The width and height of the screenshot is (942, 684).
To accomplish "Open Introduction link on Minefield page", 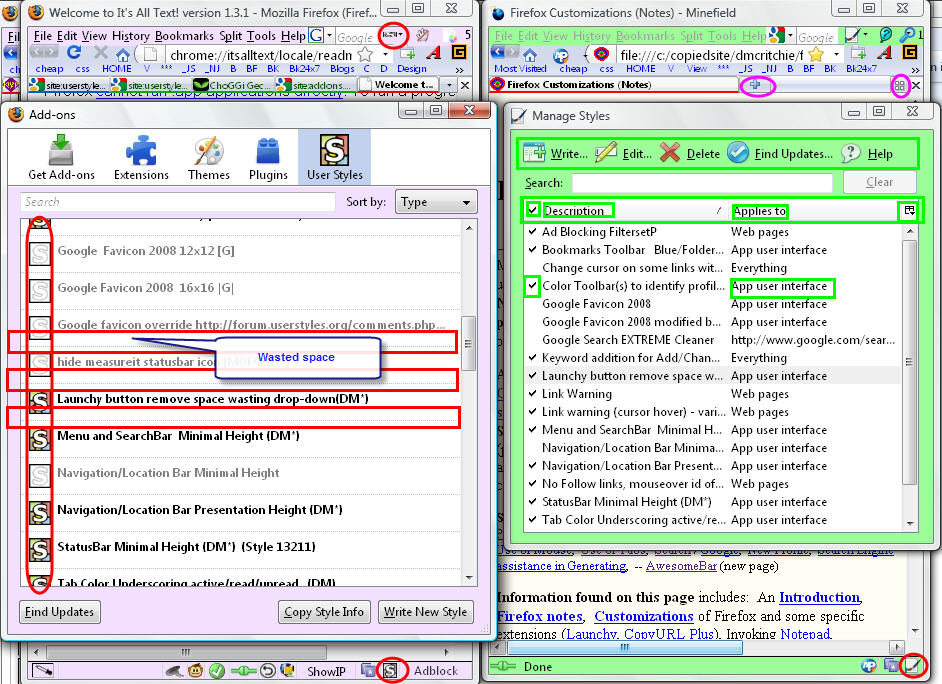I will click(819, 598).
